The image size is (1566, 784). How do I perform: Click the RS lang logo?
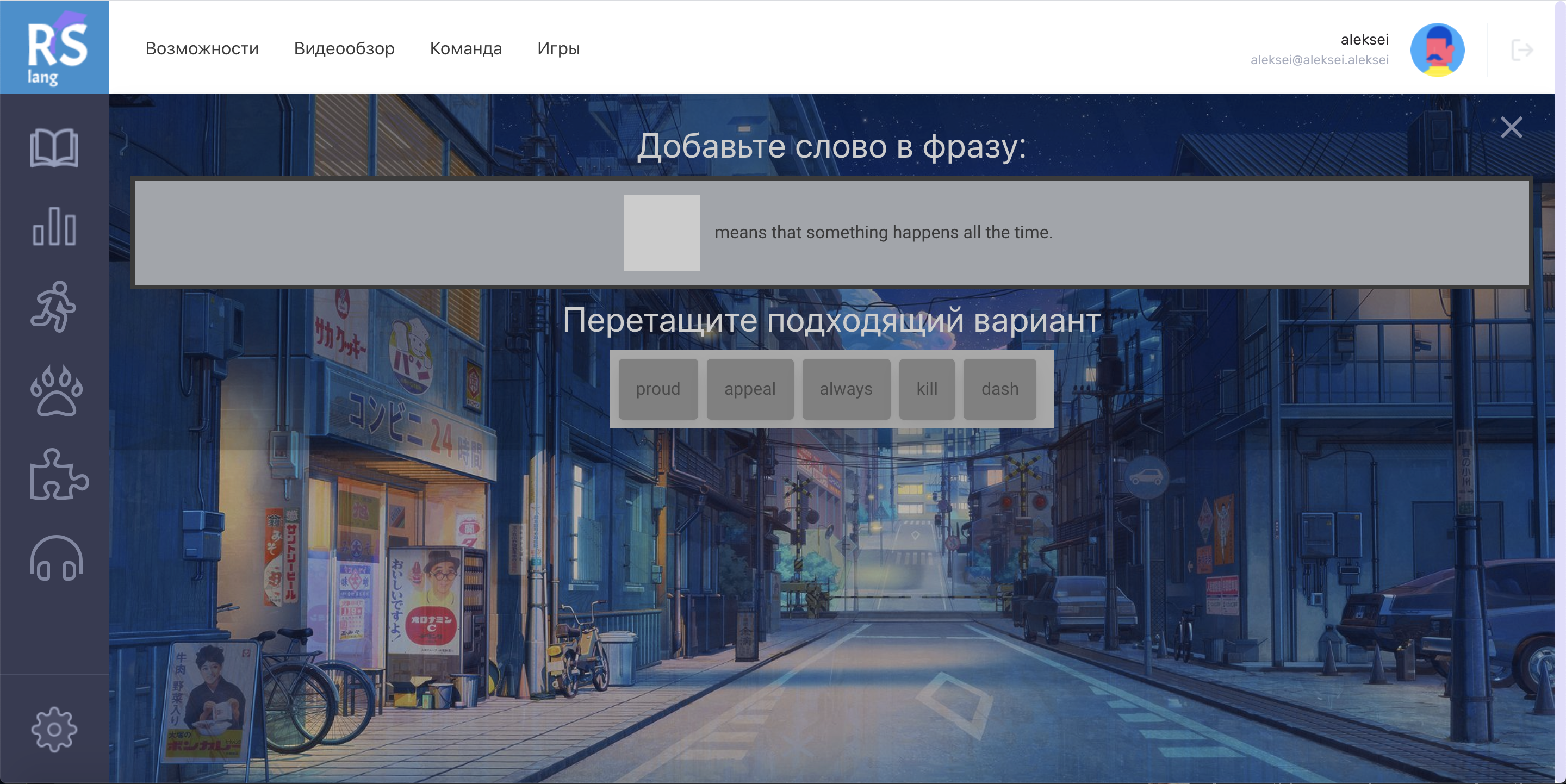55,47
